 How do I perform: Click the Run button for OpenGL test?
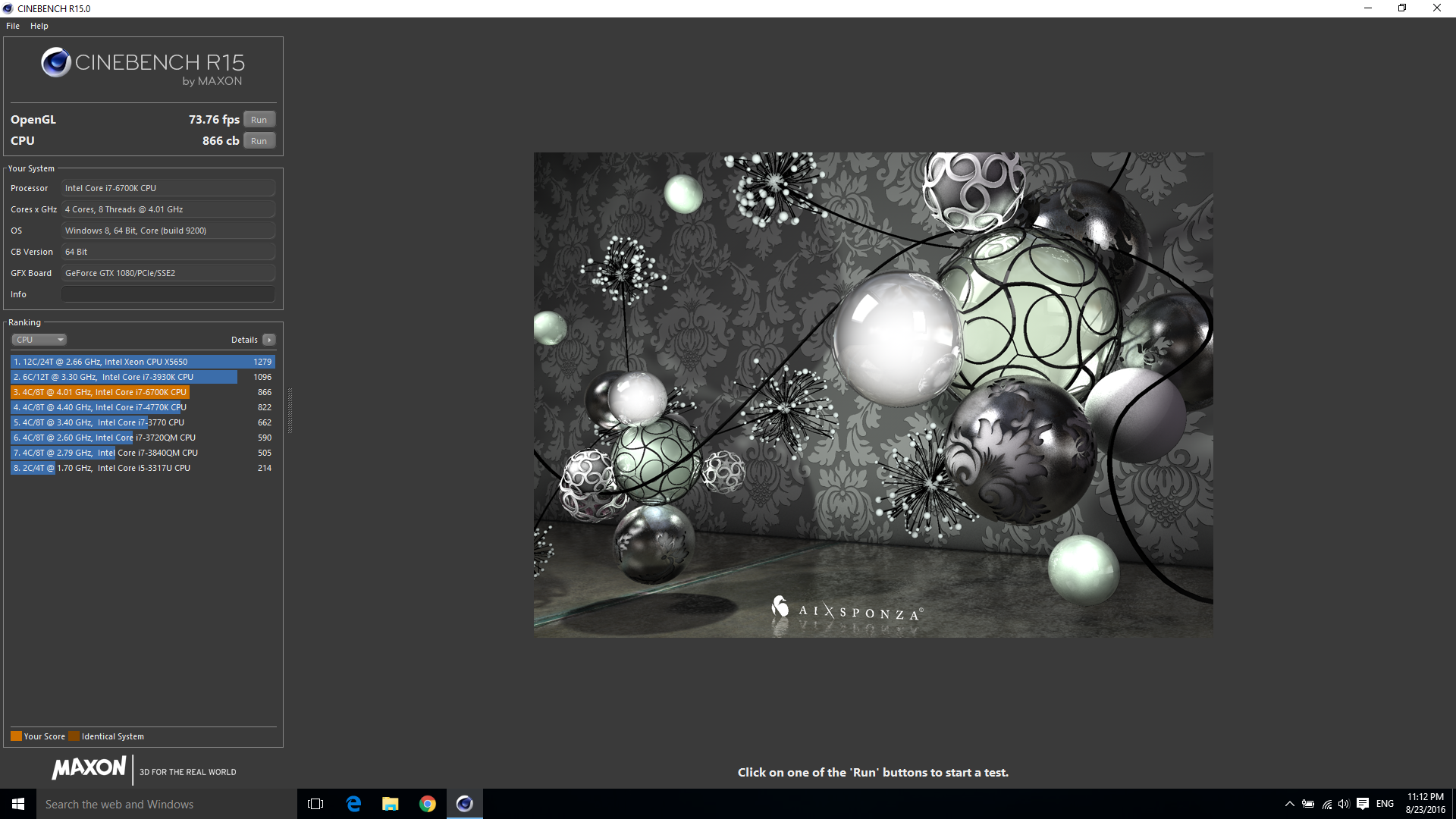click(259, 119)
